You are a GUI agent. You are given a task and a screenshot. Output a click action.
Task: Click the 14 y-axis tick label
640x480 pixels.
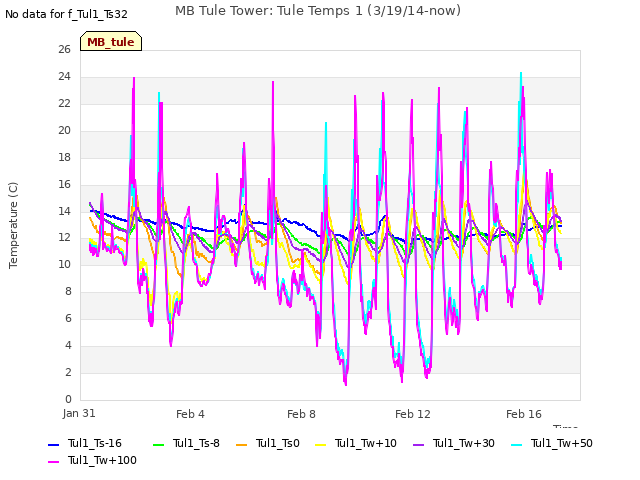point(64,211)
